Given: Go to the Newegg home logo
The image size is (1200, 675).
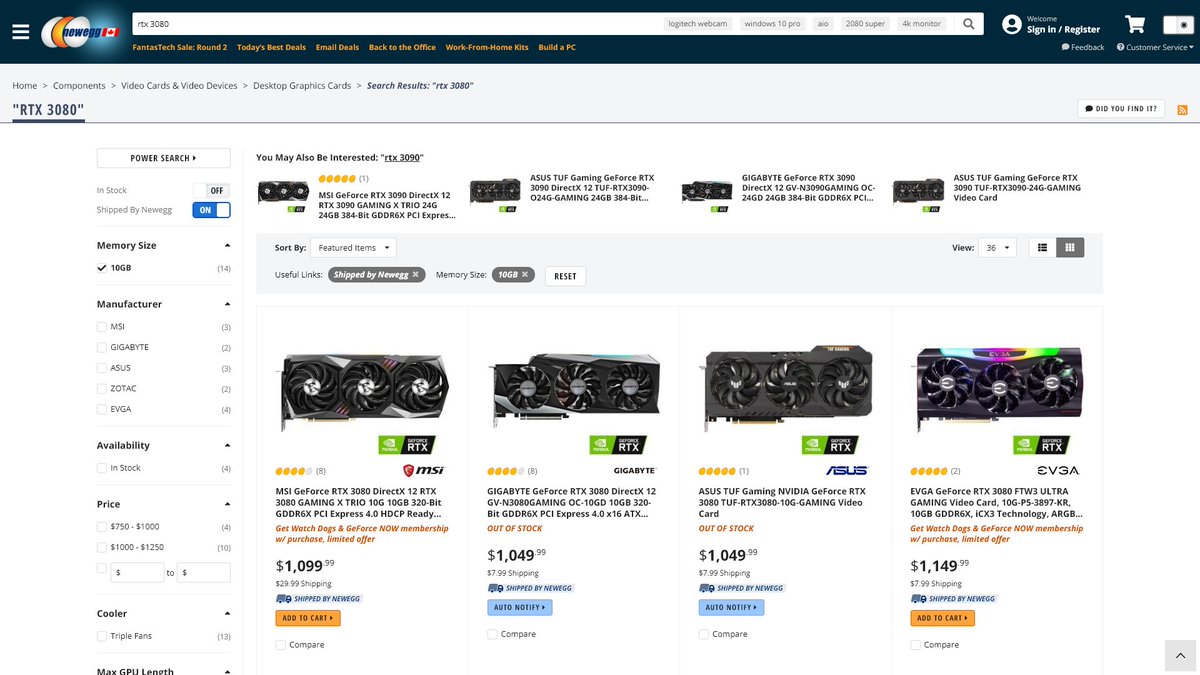Looking at the screenshot, I should 79,31.
